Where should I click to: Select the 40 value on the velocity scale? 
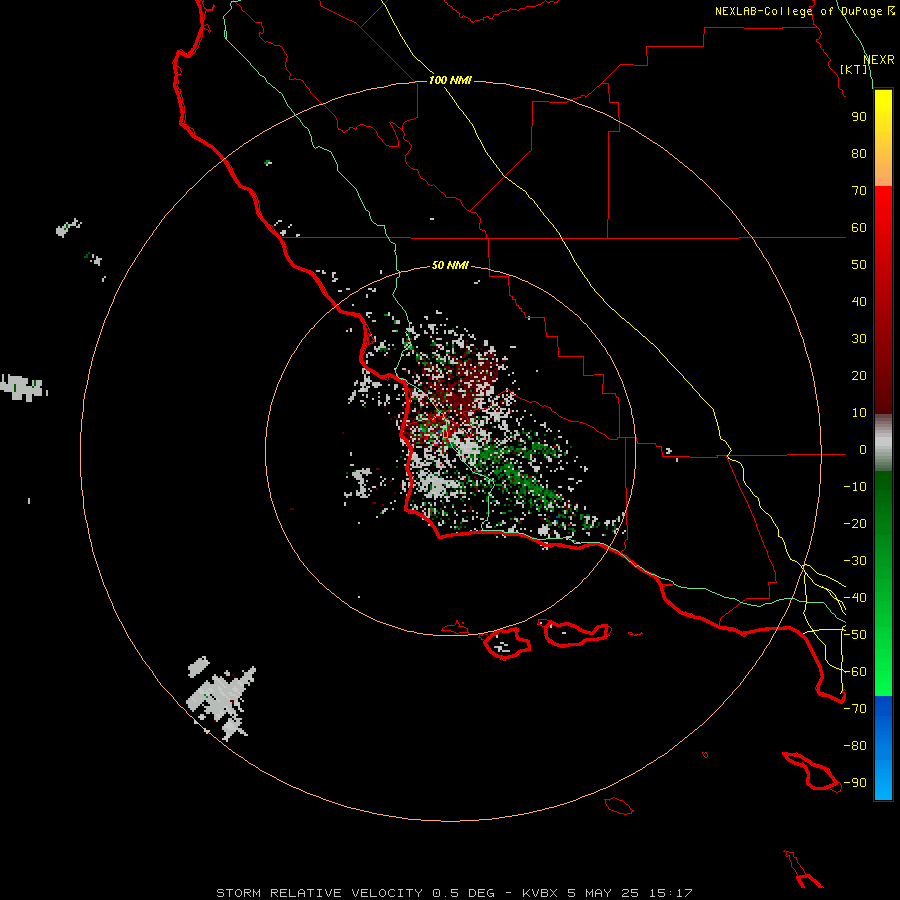859,301
